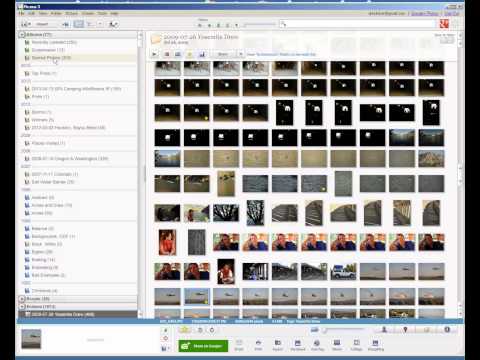Click the yellow star icon in folder header
Image resolution: width=480 pixels, height=360 pixels.
click(190, 54)
